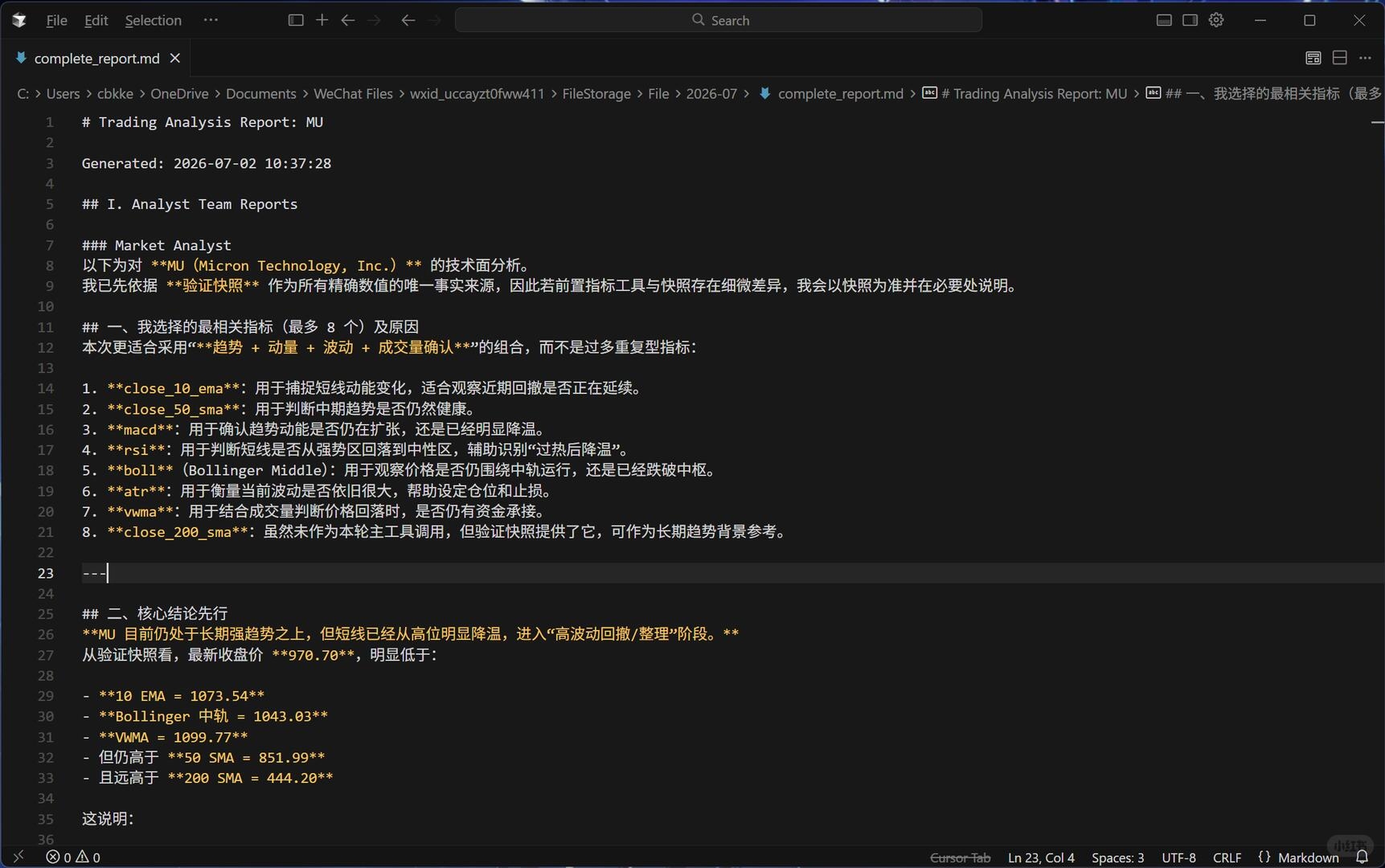This screenshot has width=1385, height=868.
Task: Select the complete_report.md tab
Action: click(x=97, y=58)
